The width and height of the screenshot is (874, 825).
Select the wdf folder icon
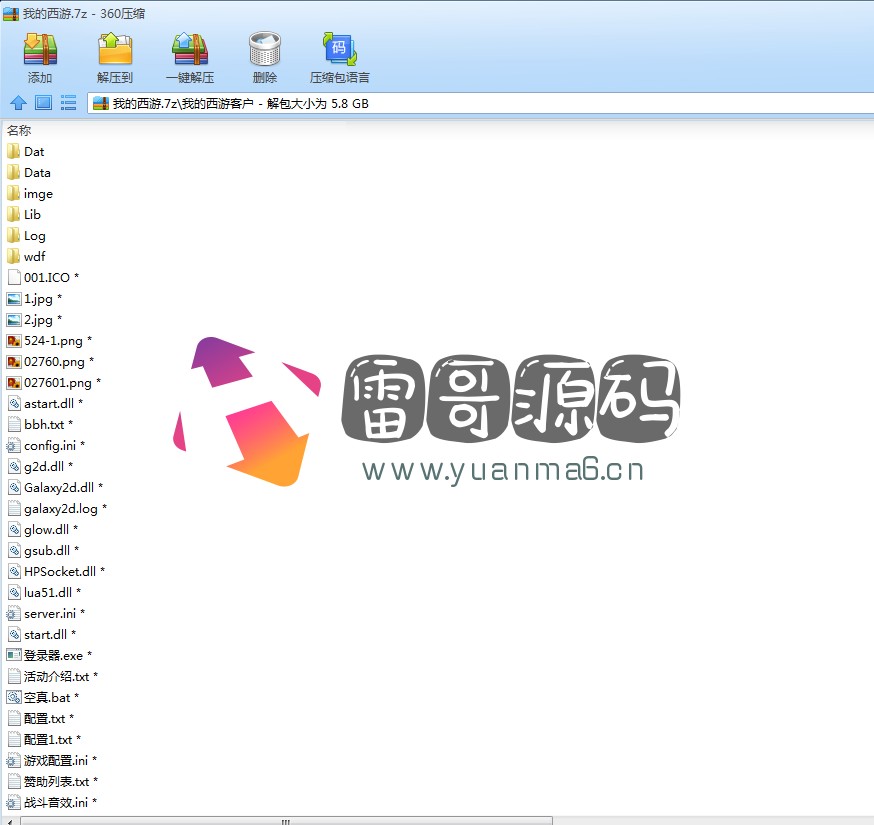pos(13,256)
